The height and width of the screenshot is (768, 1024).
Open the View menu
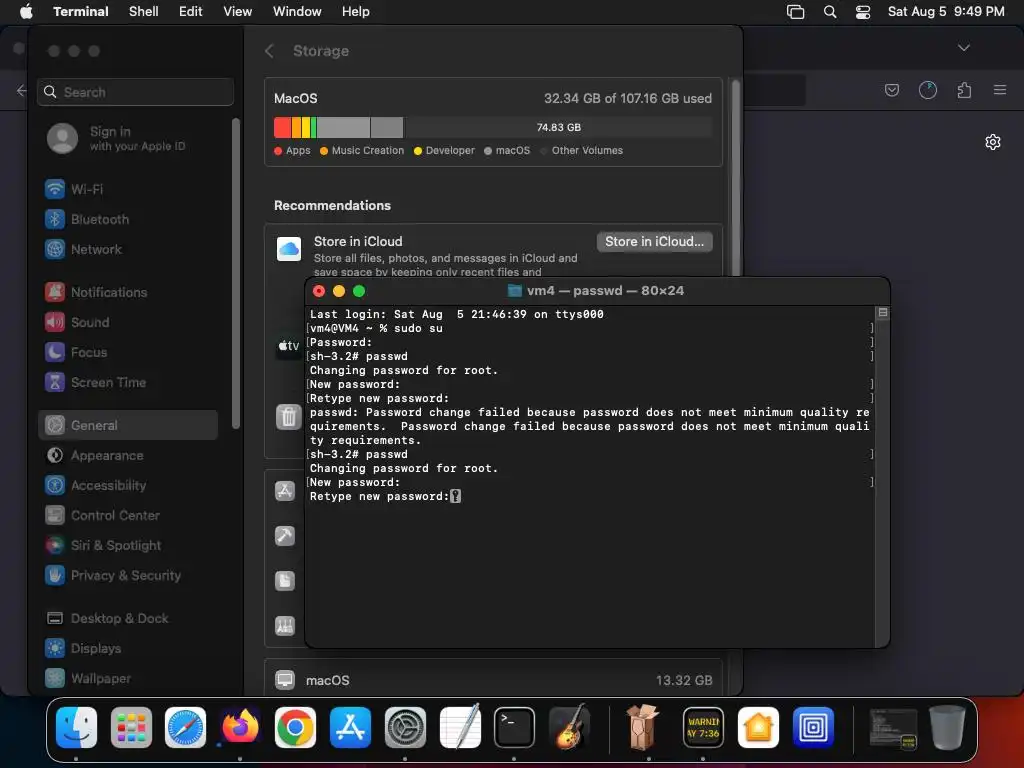tap(238, 11)
